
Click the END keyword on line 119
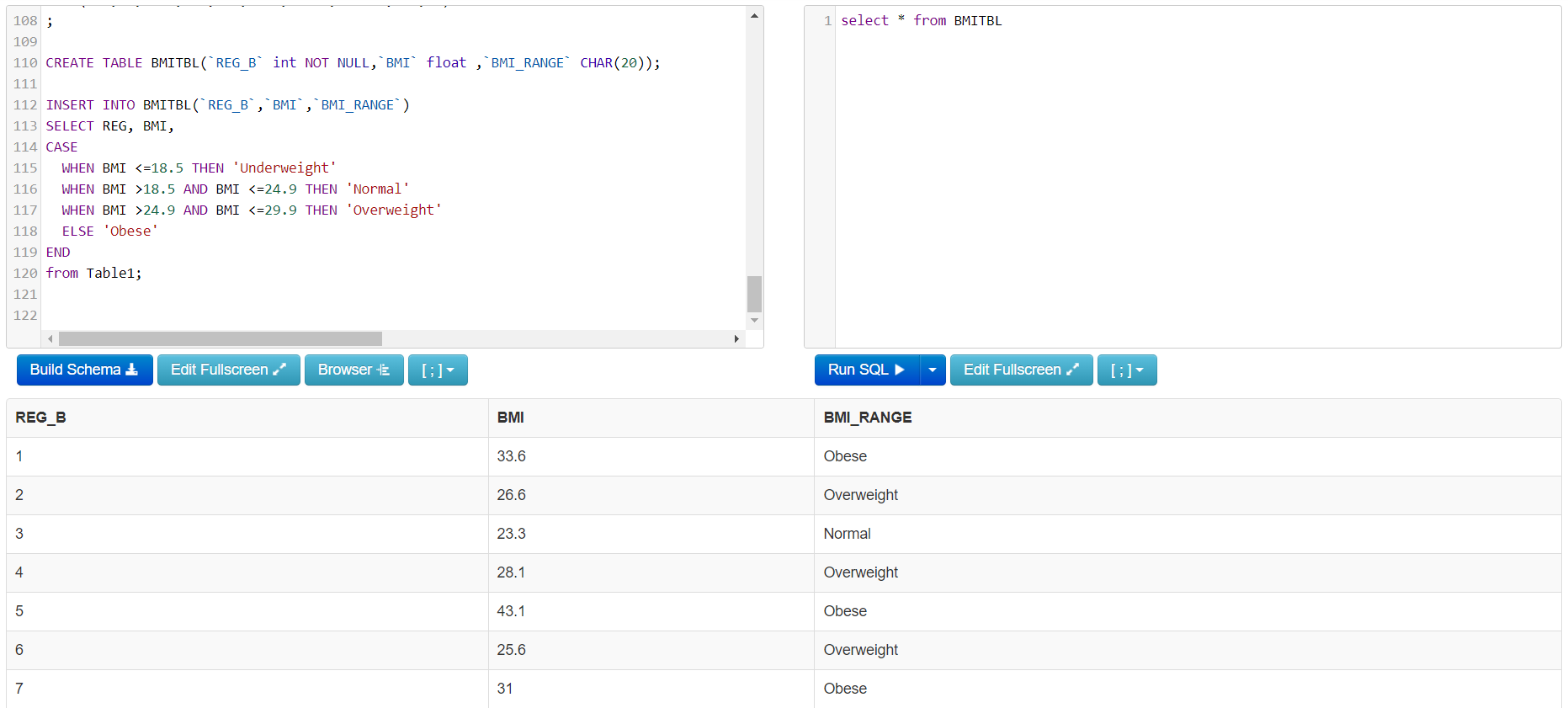tap(58, 252)
